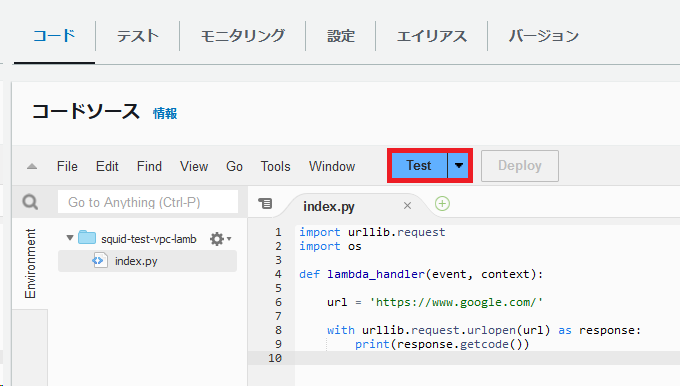680x386 pixels.
Task: Click the 'with urllib.request.urlopen(url)' line
Action: pos(484,330)
